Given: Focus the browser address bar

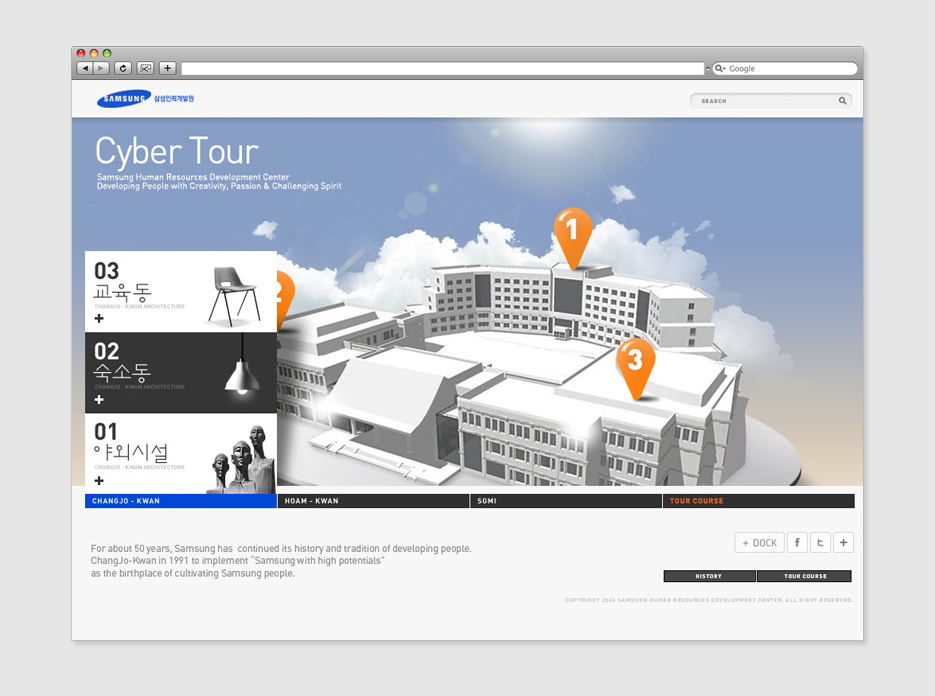Looking at the screenshot, I should tap(442, 69).
